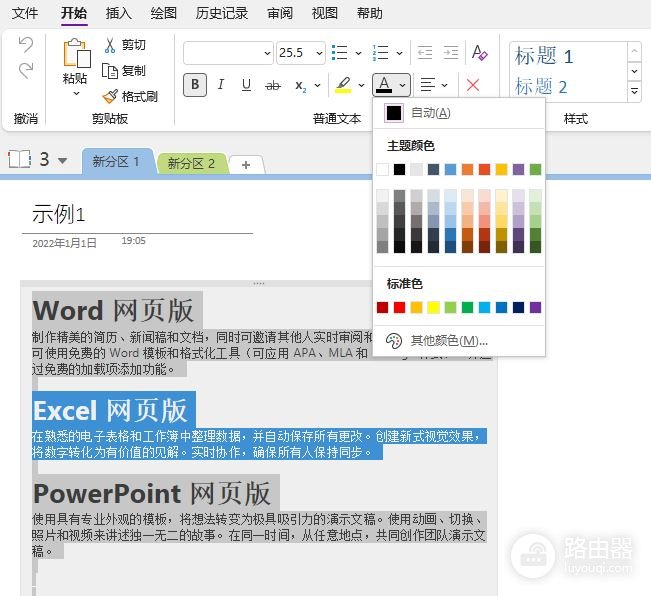Viewport: 651px width, 596px height.
Task: Click the redo arrow icon
Action: click(26, 70)
